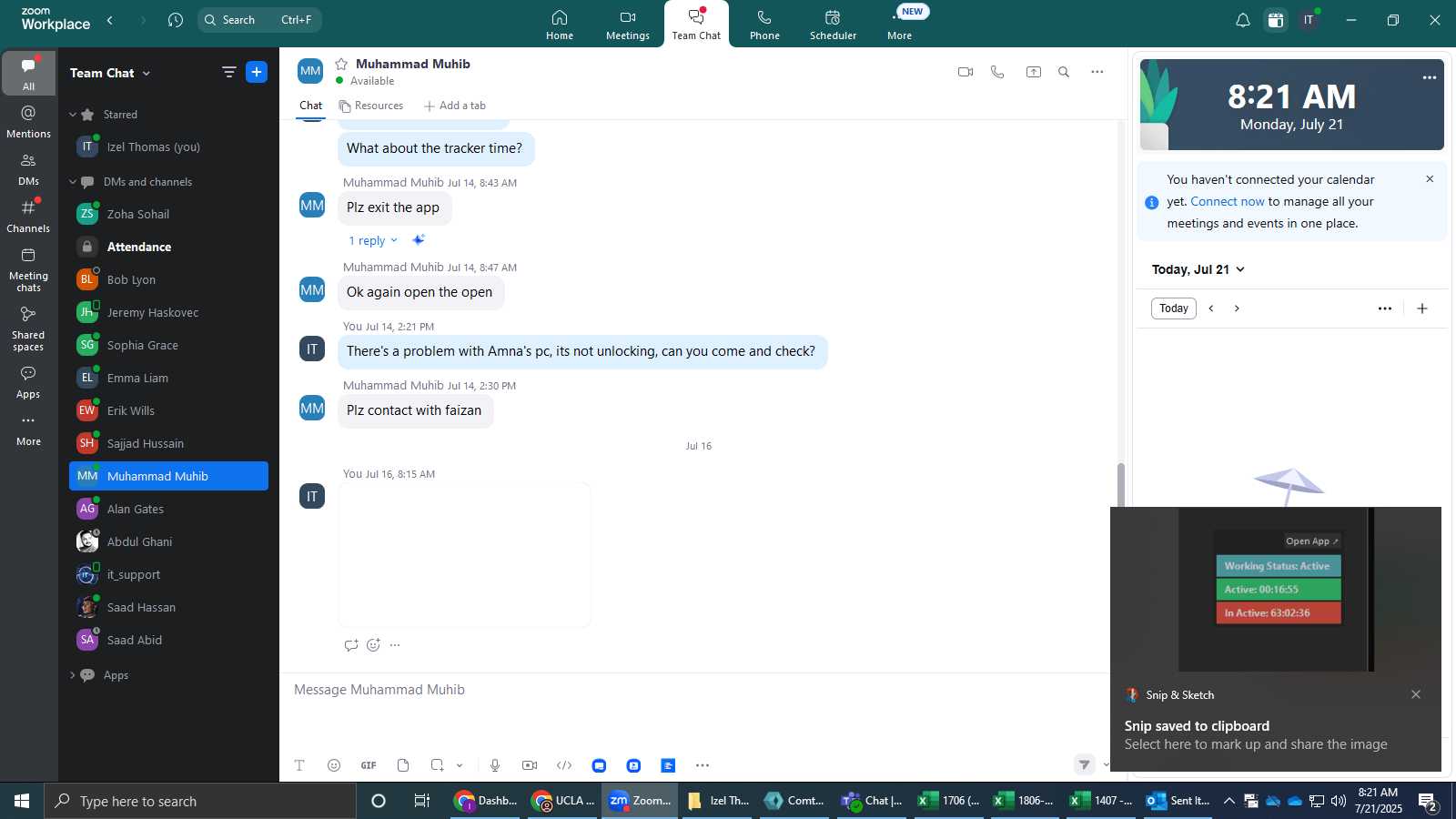Search within this chat using the magnifier
The height and width of the screenshot is (819, 1456).
point(1064,72)
